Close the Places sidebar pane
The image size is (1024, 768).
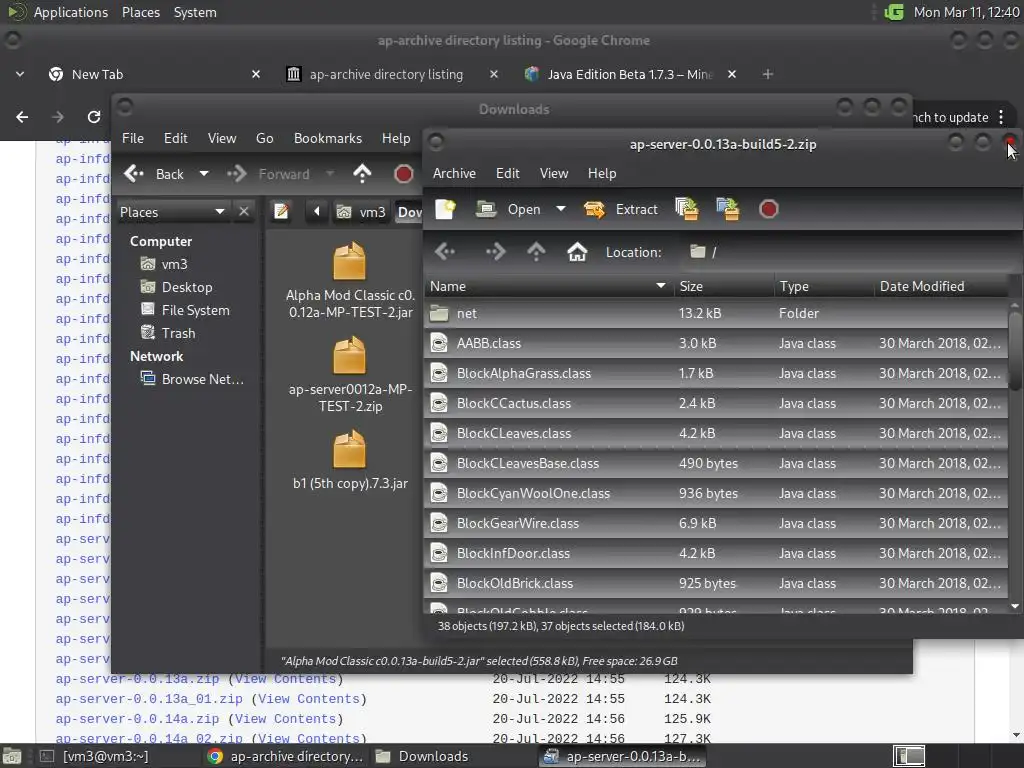point(244,212)
